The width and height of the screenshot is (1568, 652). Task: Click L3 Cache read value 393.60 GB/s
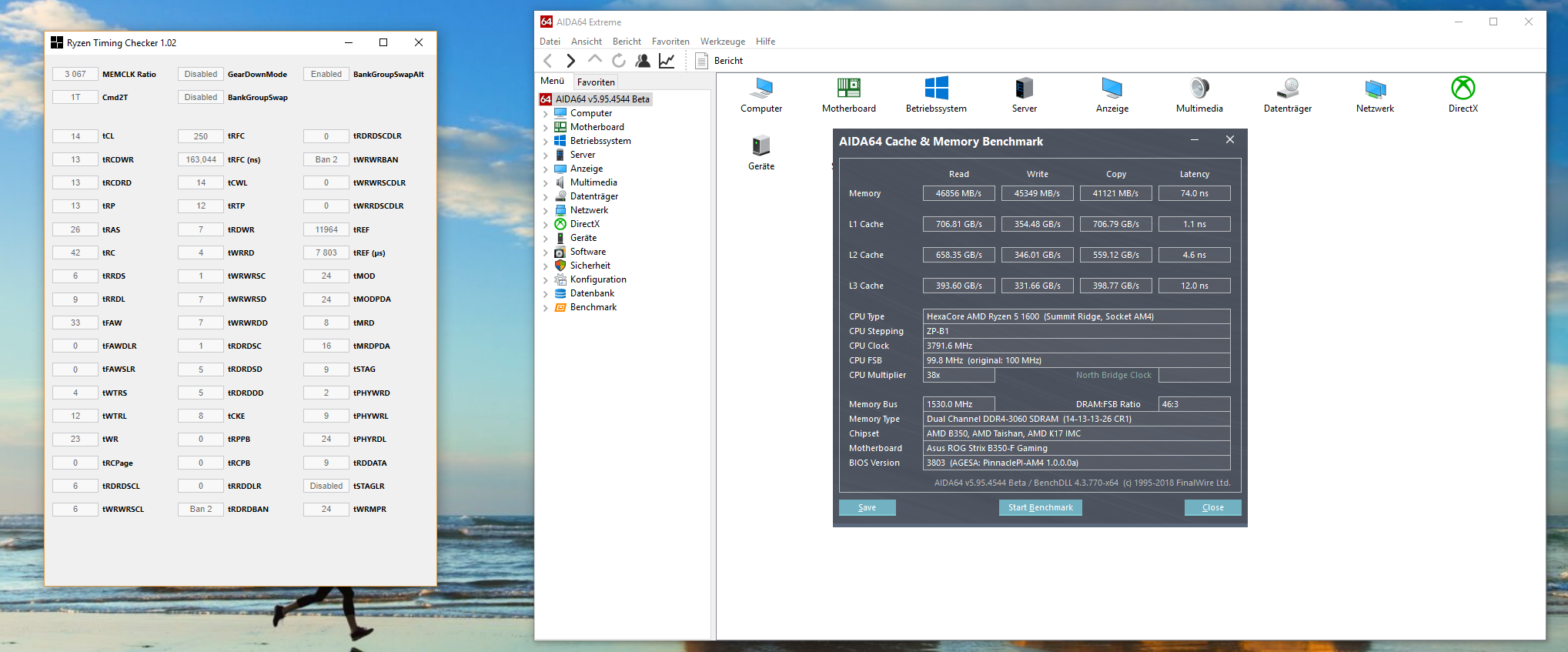(x=958, y=286)
